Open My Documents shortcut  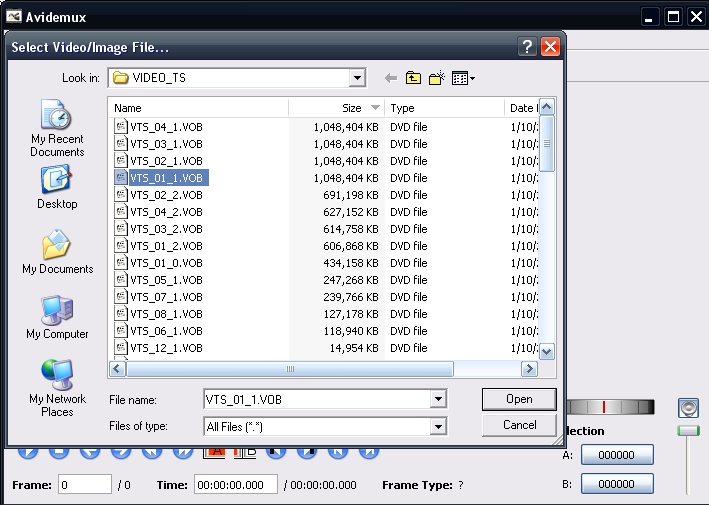click(57, 252)
